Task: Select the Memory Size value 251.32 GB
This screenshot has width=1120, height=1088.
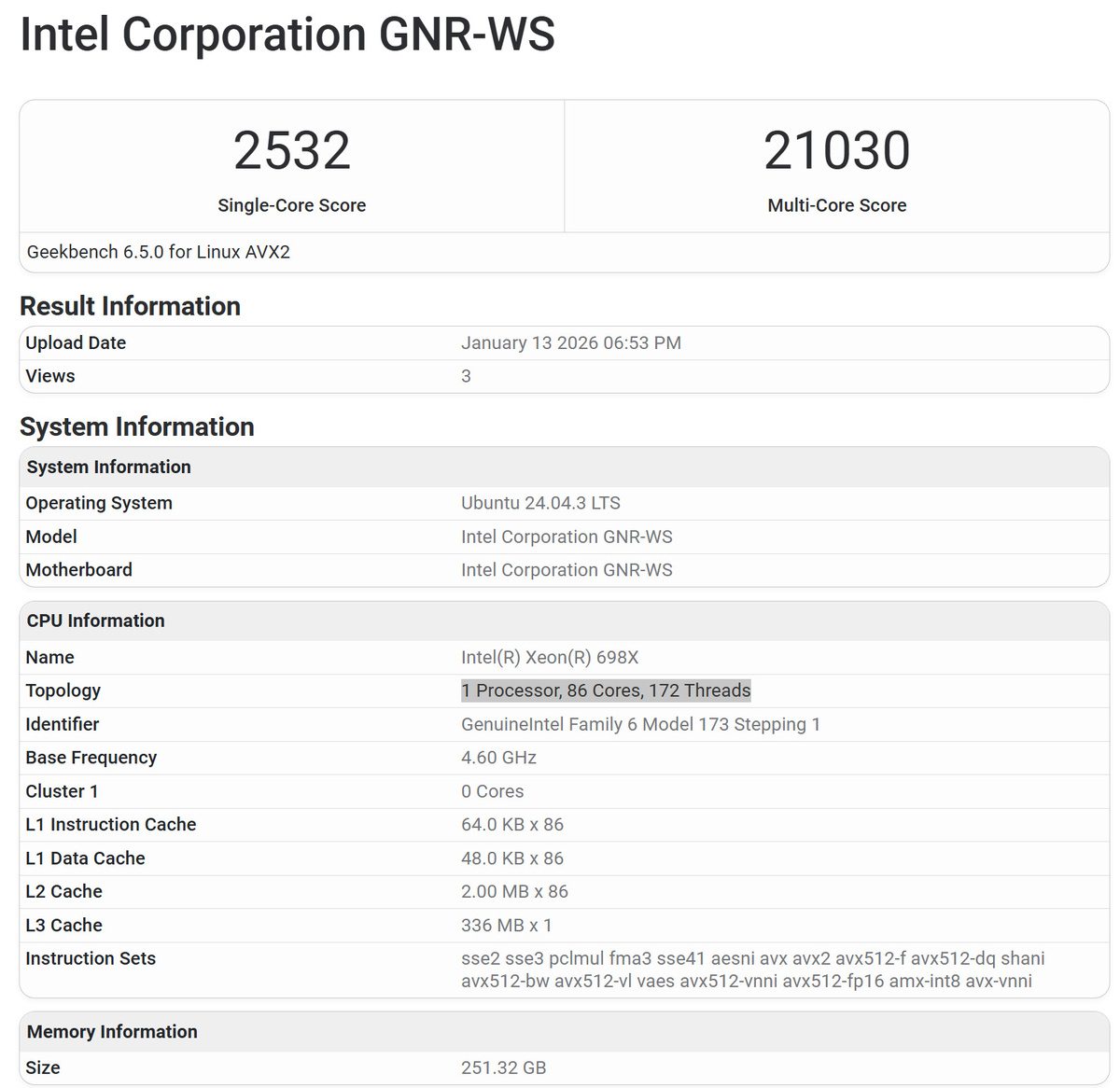Action: coord(502,1067)
